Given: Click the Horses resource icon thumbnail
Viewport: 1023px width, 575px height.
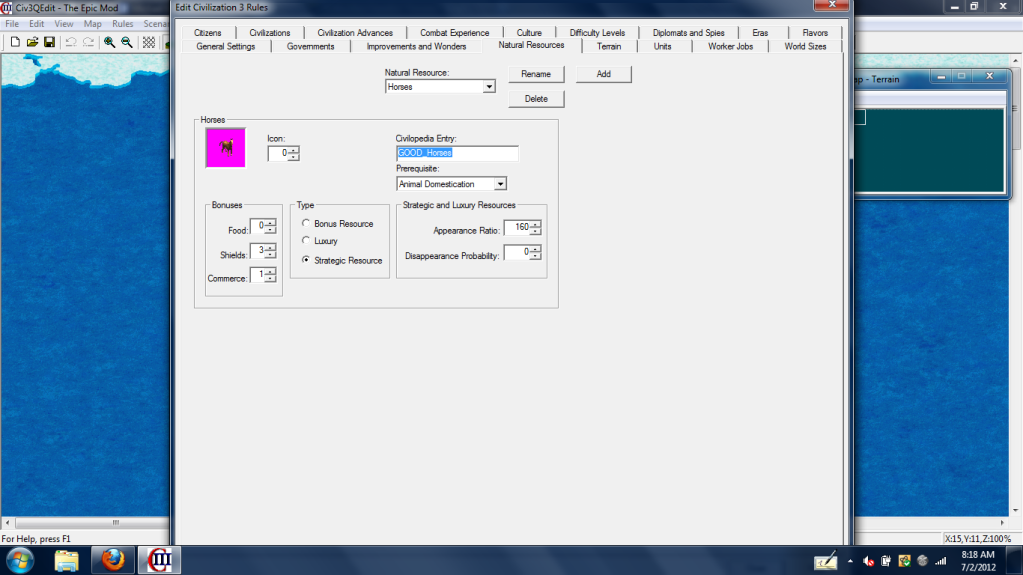Looking at the screenshot, I should (x=226, y=148).
